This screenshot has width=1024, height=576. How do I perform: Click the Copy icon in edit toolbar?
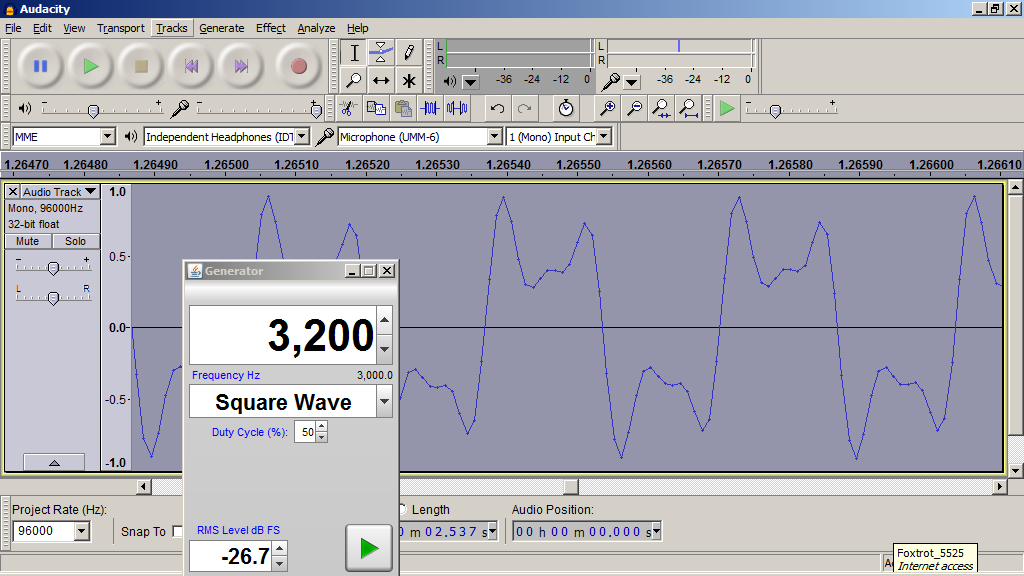point(376,108)
